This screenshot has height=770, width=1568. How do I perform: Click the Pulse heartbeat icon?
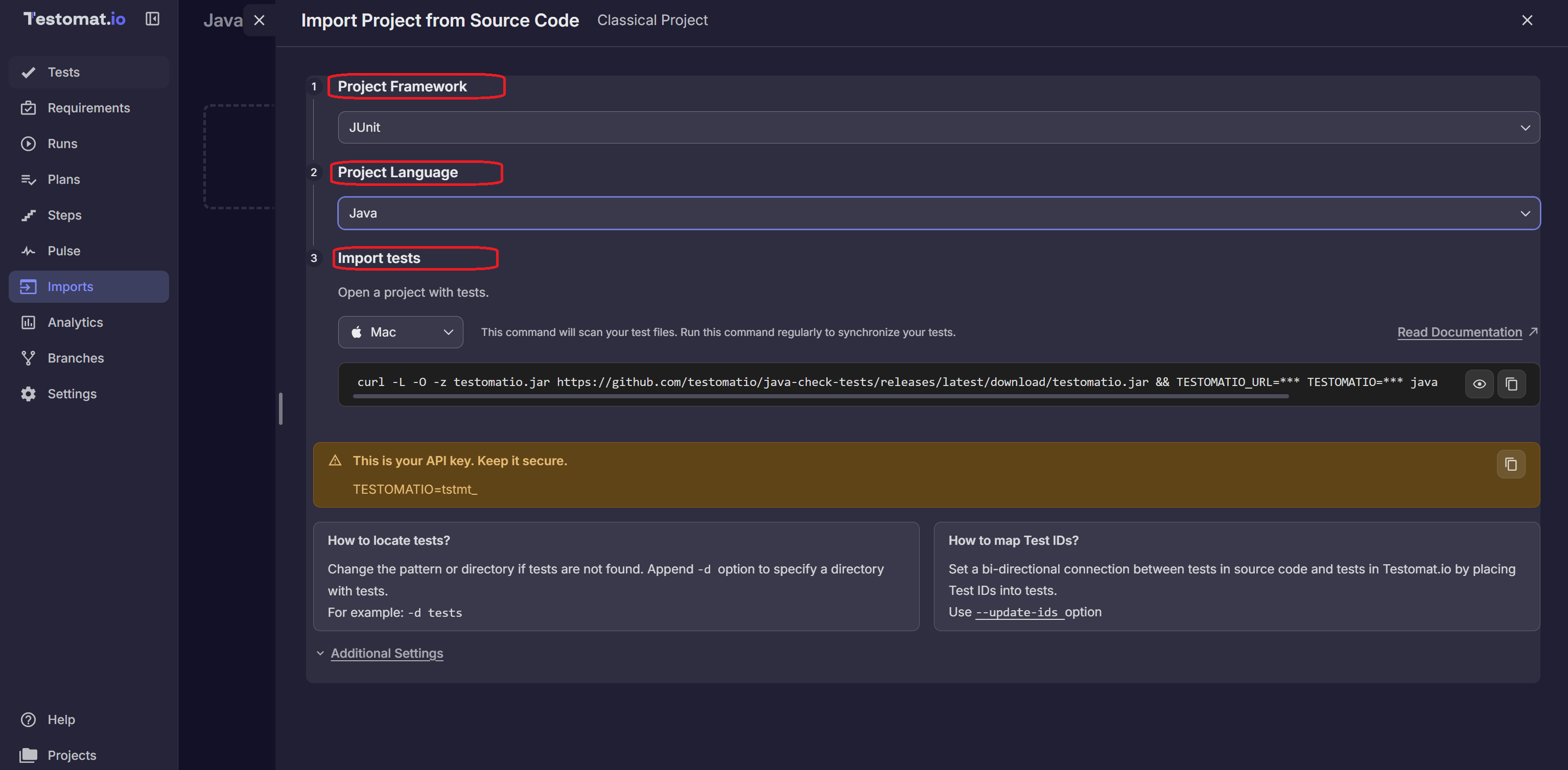[28, 251]
